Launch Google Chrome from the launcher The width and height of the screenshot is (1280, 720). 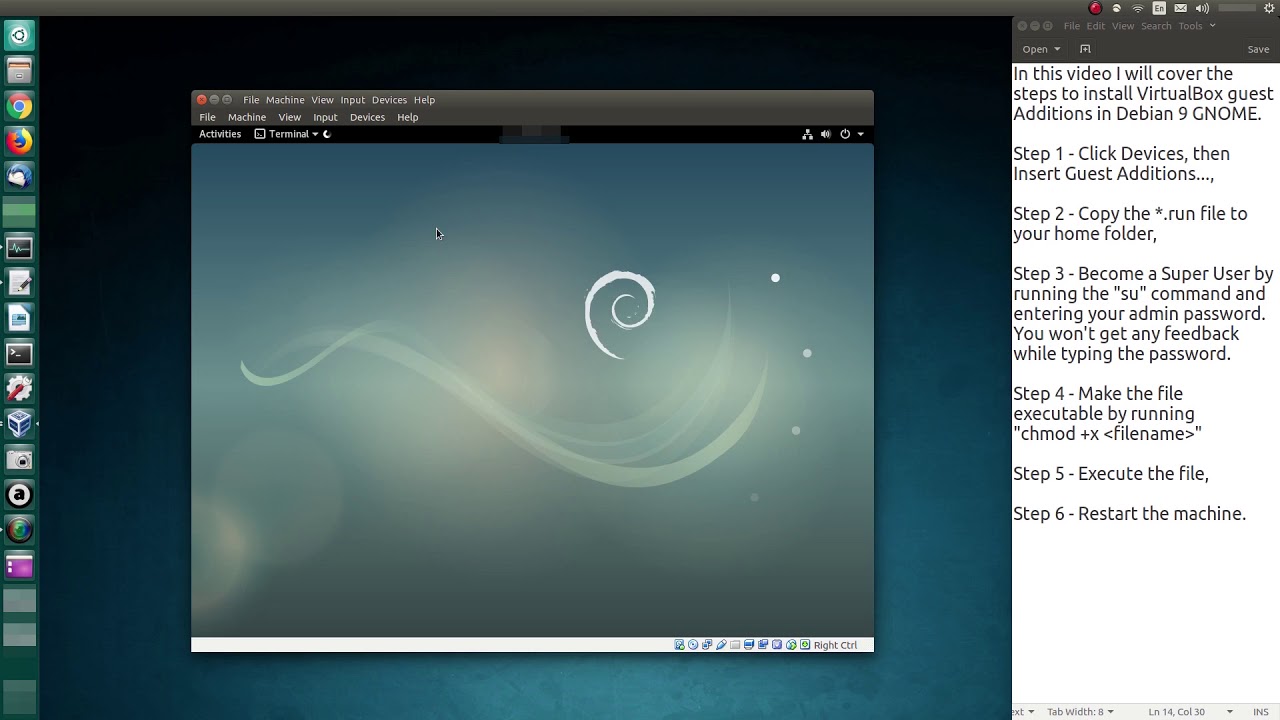(x=19, y=106)
